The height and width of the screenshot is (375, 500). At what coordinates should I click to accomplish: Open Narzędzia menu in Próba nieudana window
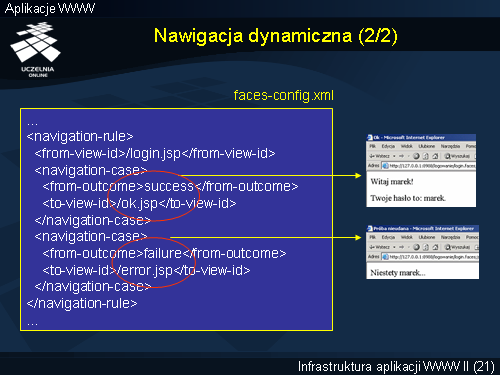coord(450,237)
